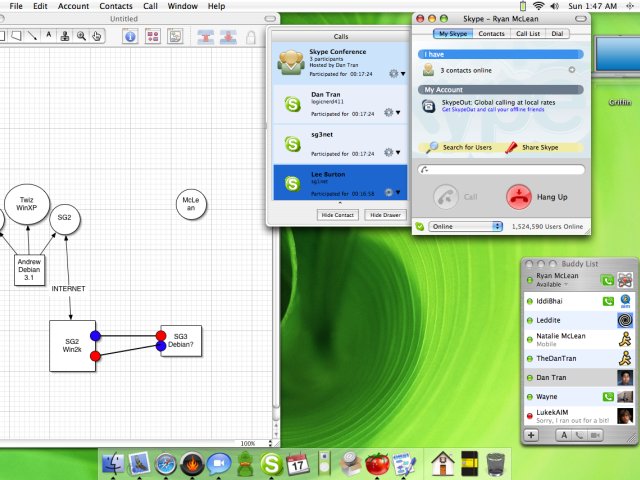Open the Account menu
640x480 pixels.
click(x=73, y=6)
